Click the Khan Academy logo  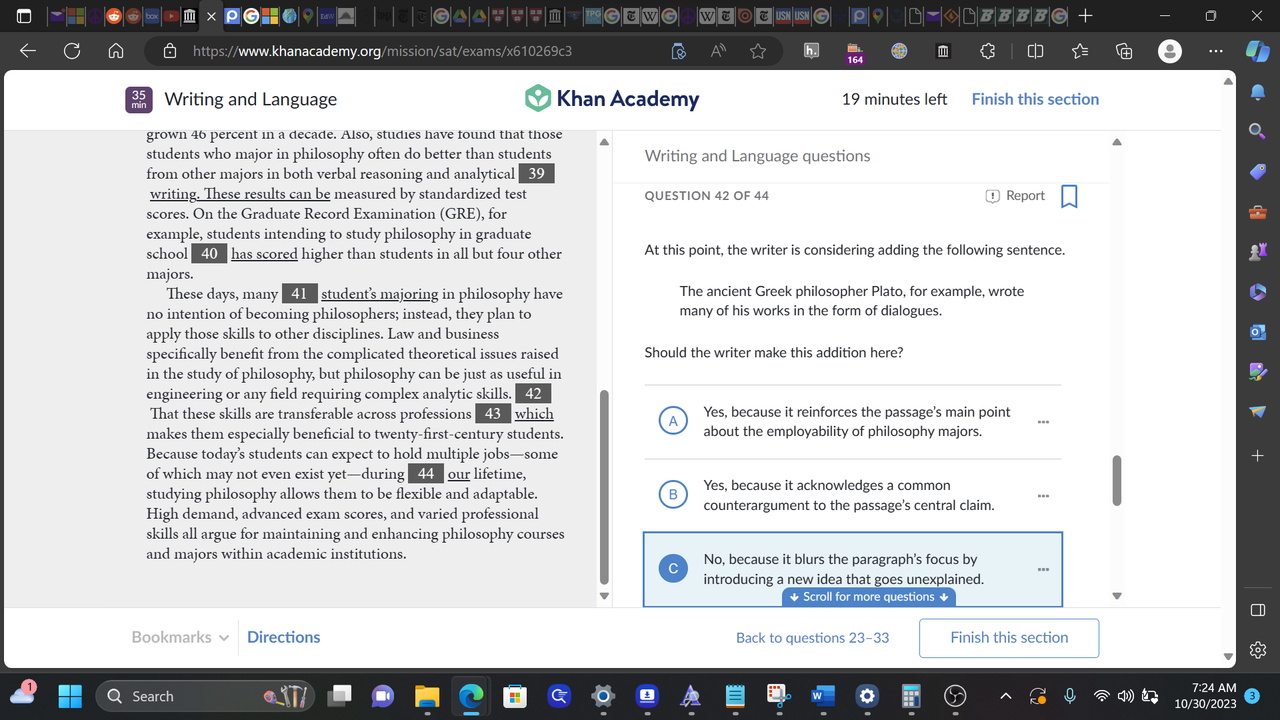click(x=612, y=98)
